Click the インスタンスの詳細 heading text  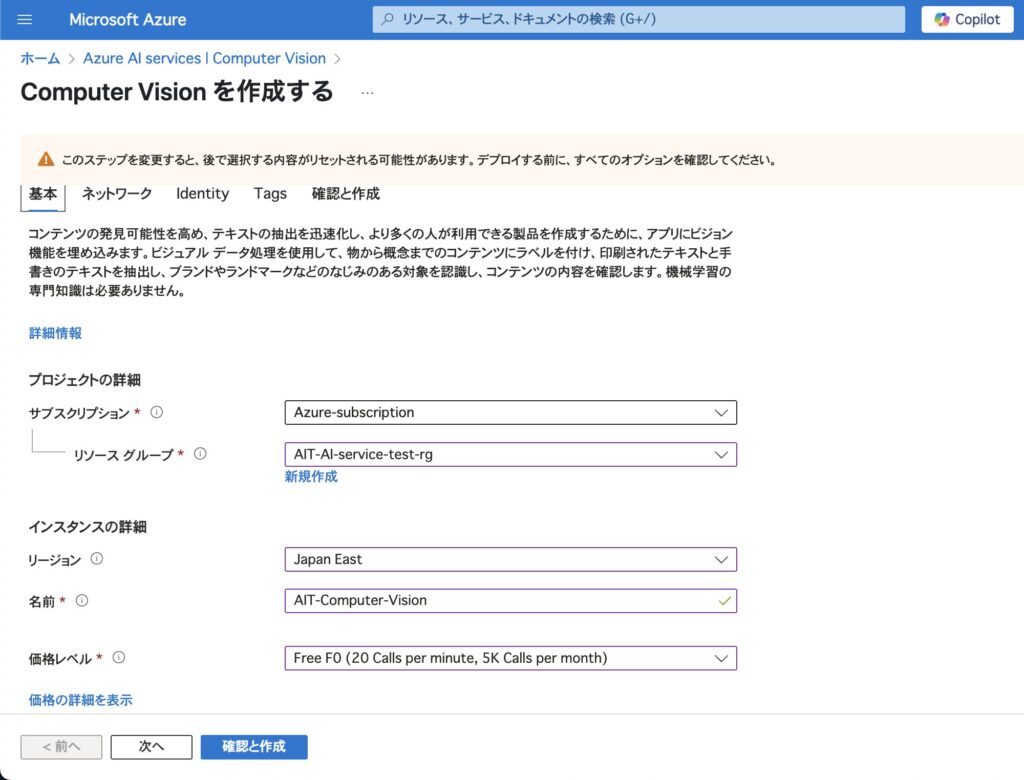coord(88,527)
